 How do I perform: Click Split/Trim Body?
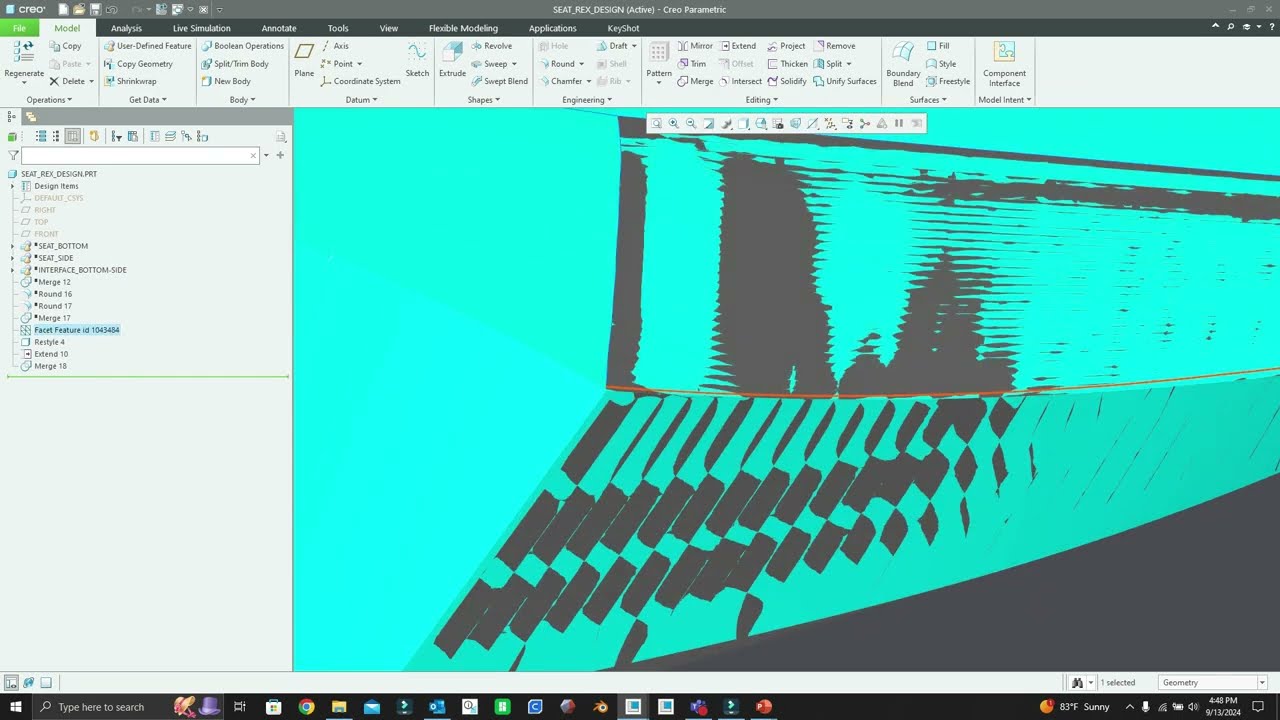[235, 64]
